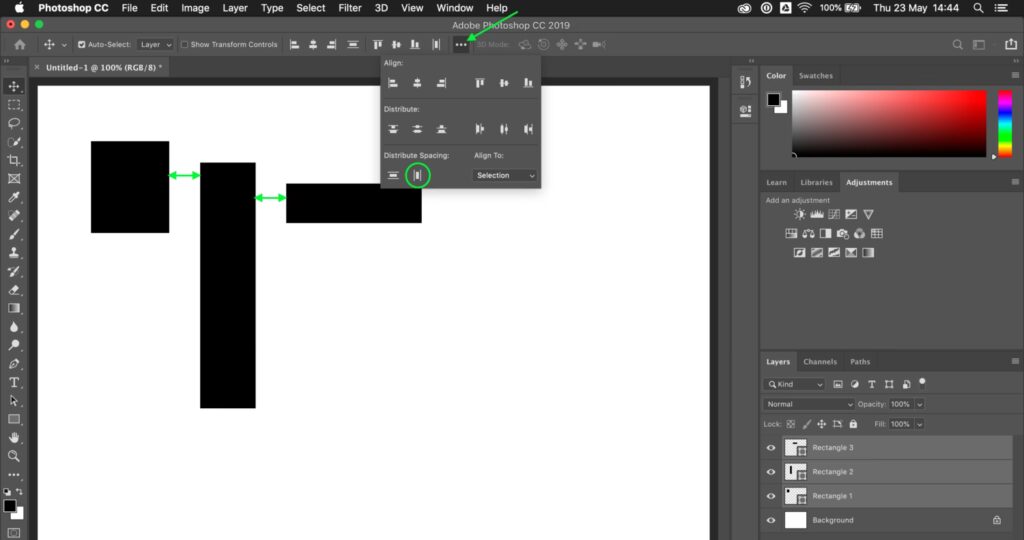Switch to the Channels tab
Image resolution: width=1024 pixels, height=540 pixels.
point(819,362)
